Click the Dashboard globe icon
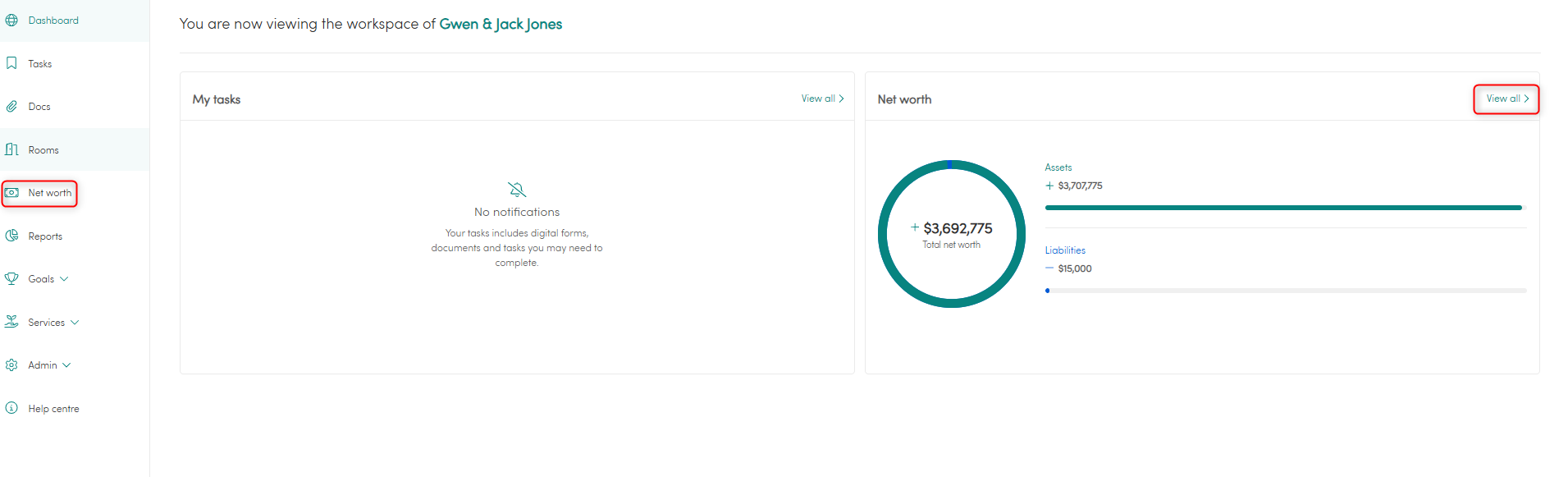The width and height of the screenshot is (1568, 477). [11, 21]
